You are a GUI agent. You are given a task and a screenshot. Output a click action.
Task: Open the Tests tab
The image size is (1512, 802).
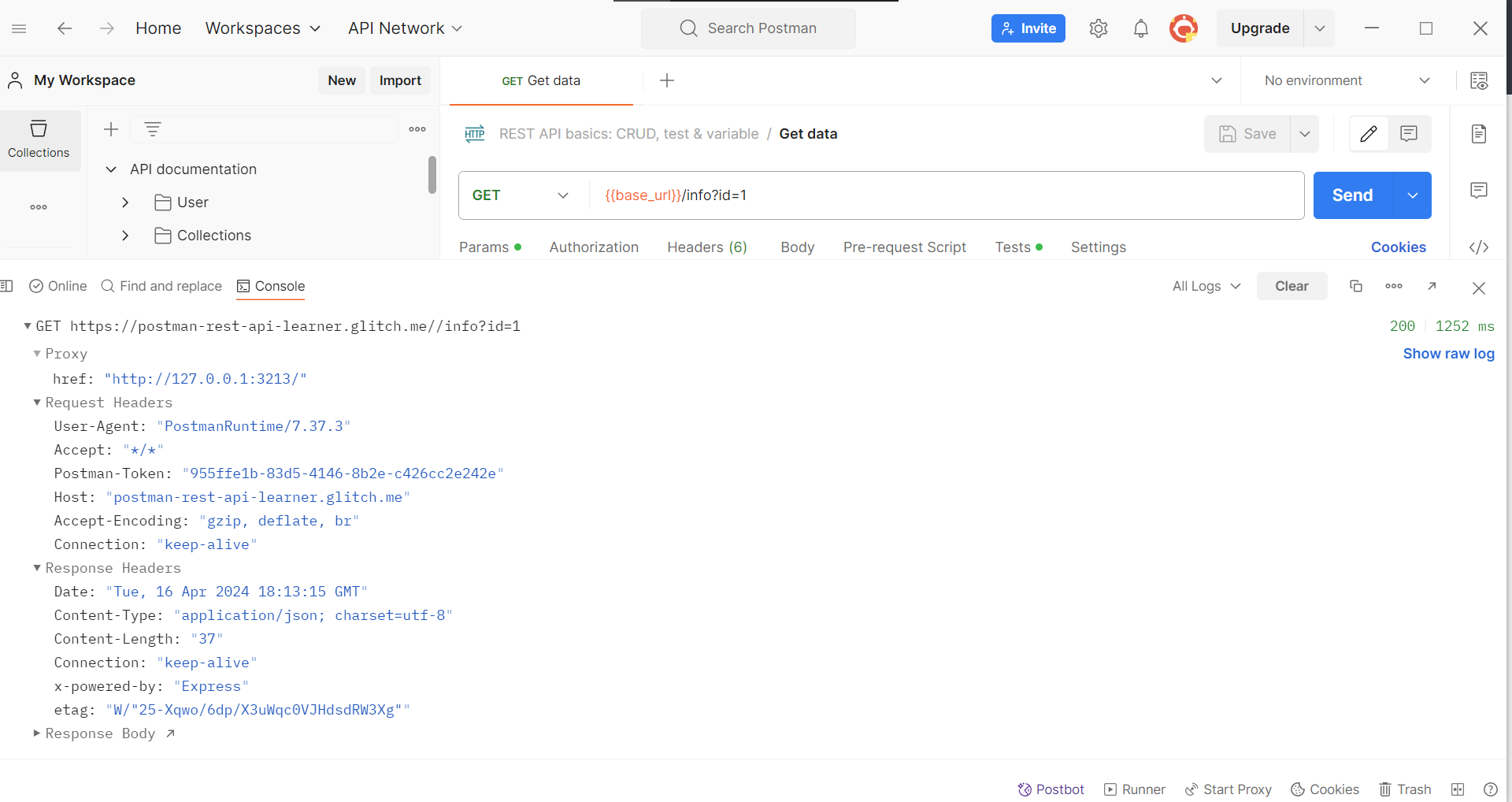(x=1018, y=247)
